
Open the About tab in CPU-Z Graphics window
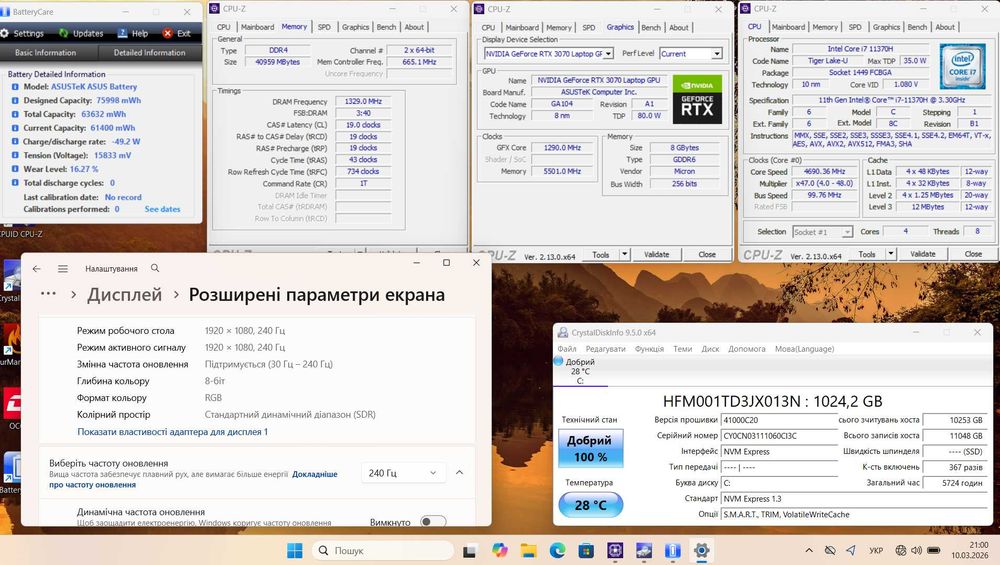point(679,27)
